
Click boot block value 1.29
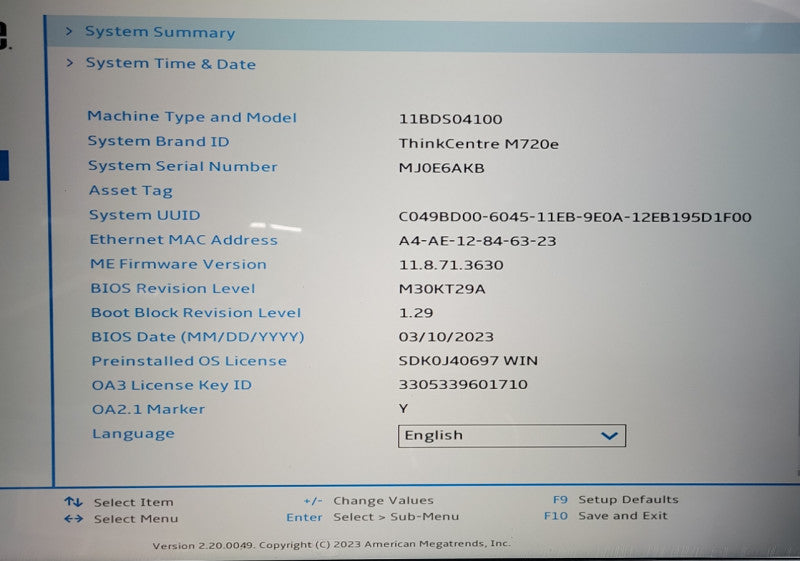416,313
